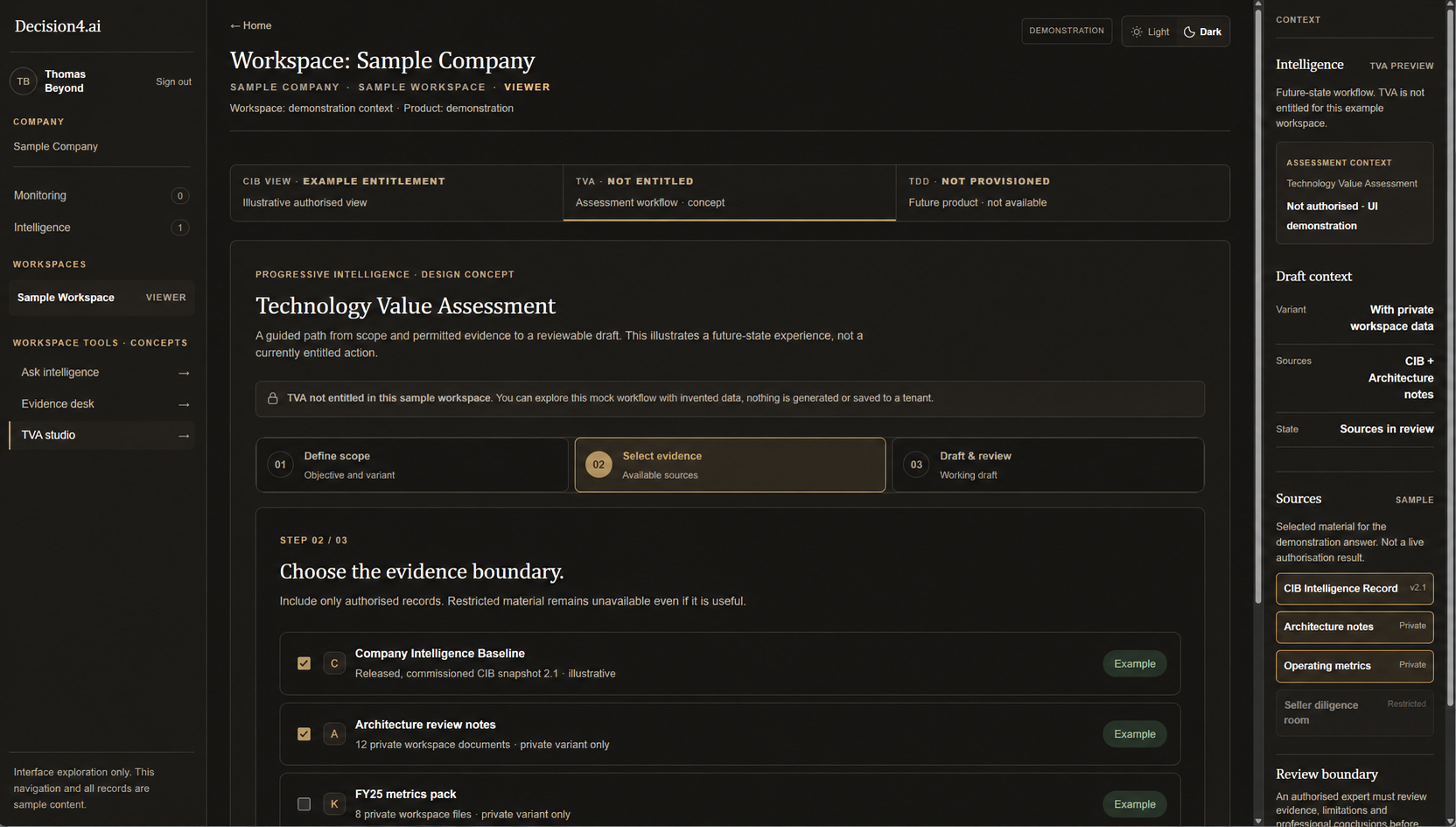Click the VIEWER role label in breadcrumb
Screen dimensions: 1456x827
[x=527, y=88]
